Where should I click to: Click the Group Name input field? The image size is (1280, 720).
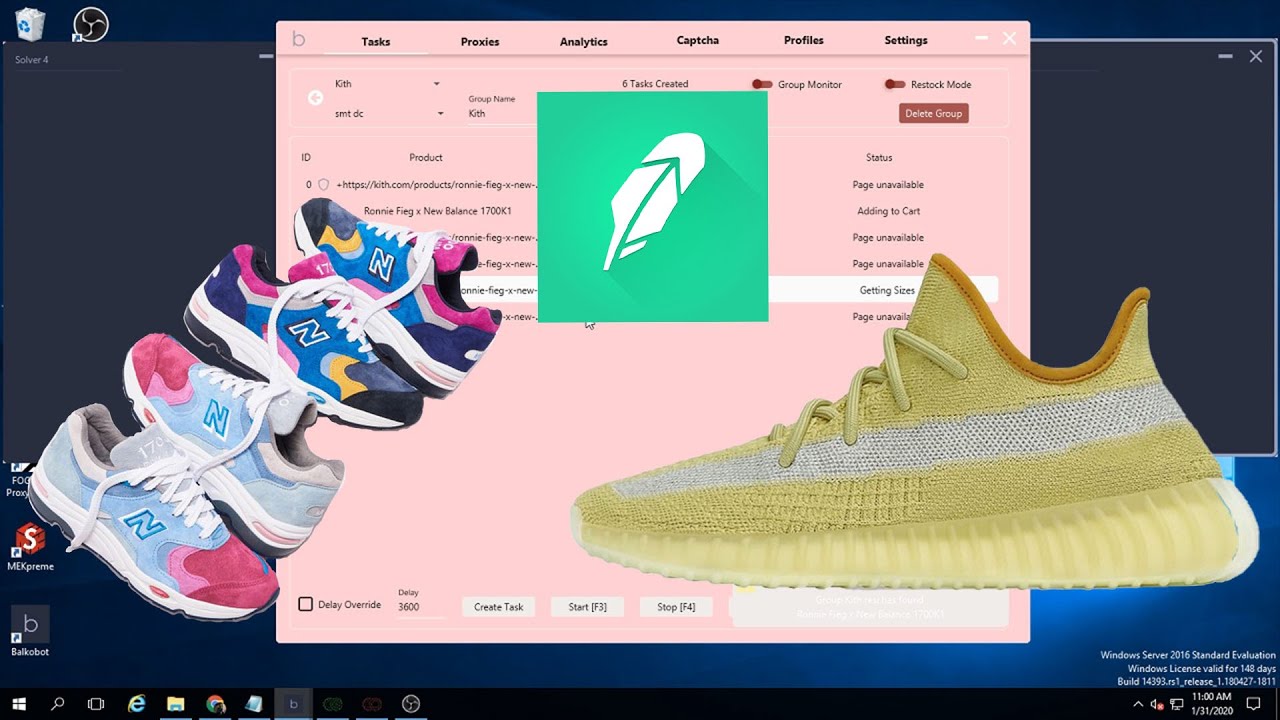[500, 114]
